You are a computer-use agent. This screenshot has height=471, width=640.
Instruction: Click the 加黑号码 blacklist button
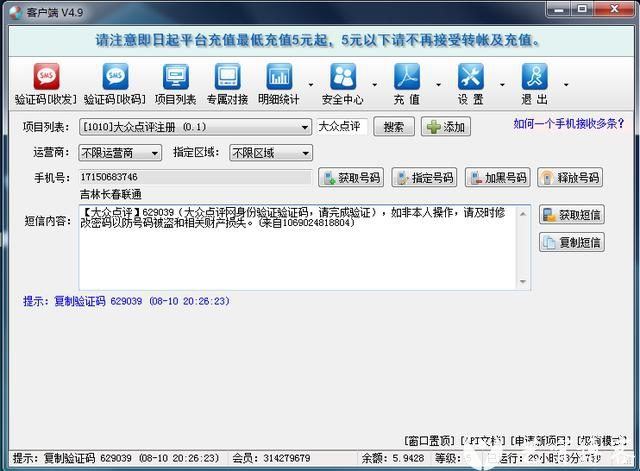pyautogui.click(x=498, y=178)
